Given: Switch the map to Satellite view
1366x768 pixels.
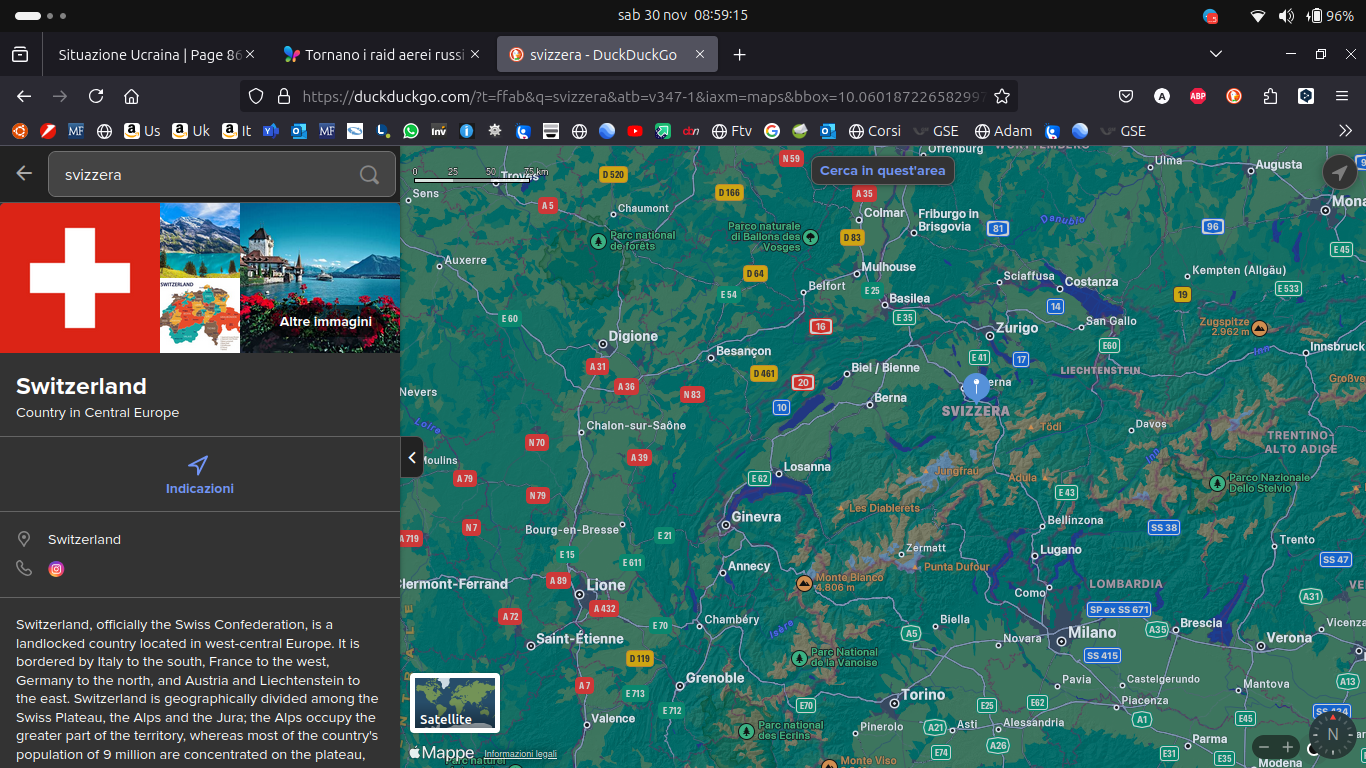Looking at the screenshot, I should (455, 703).
